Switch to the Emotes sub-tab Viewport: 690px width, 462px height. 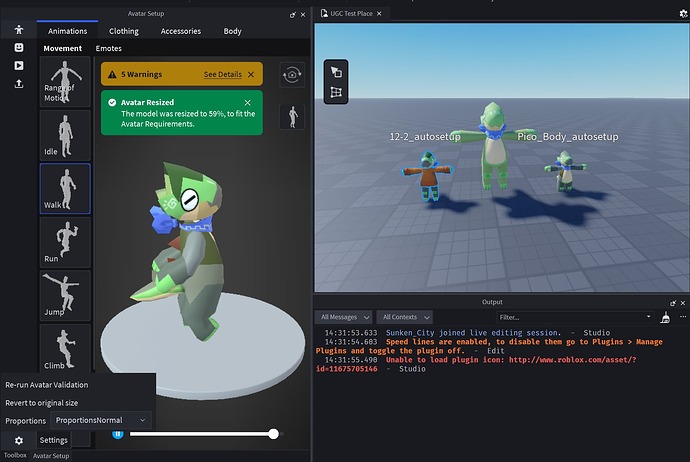(x=109, y=48)
